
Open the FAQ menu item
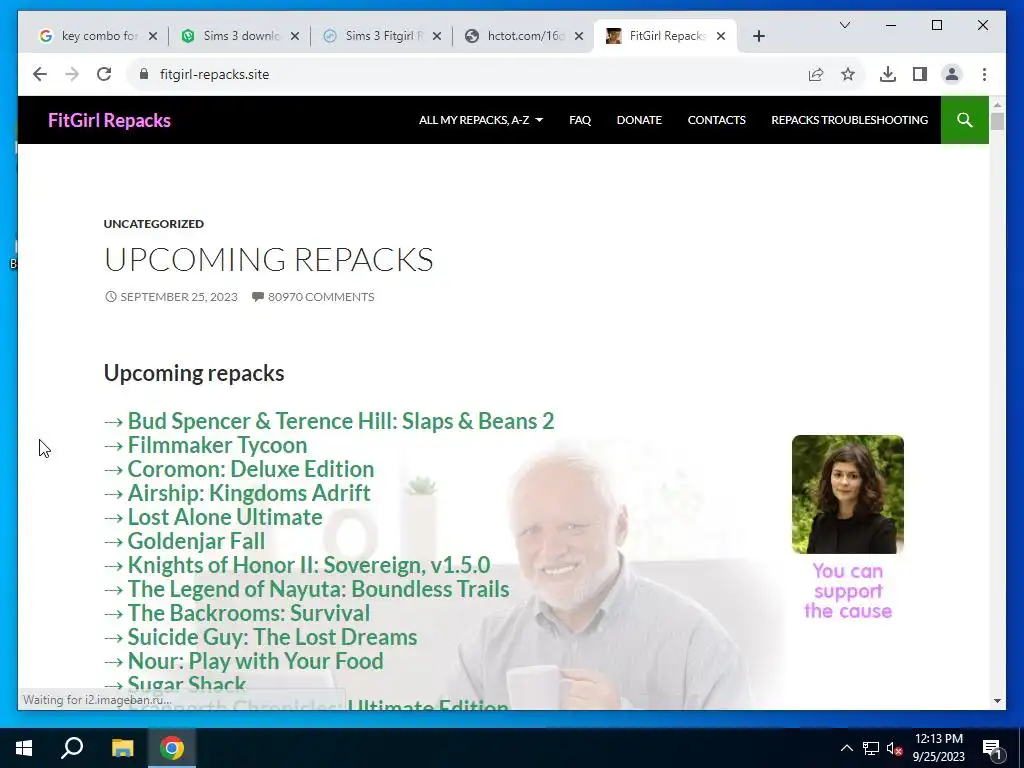pos(580,120)
